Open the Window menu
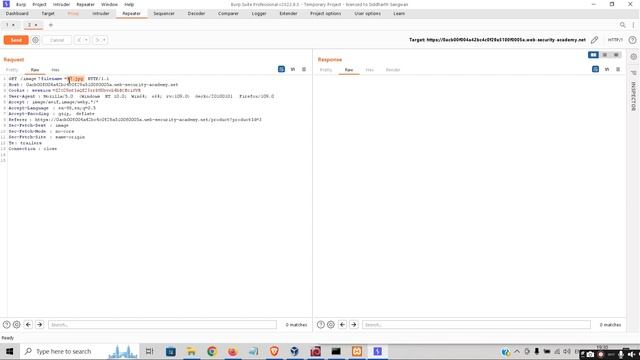640x360 pixels. coord(109,4)
